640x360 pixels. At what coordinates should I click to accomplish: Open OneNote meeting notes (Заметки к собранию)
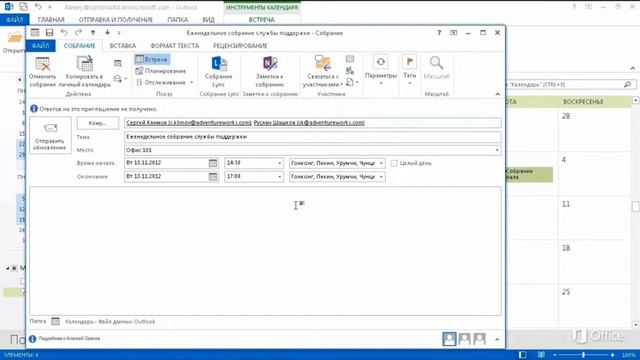pos(270,72)
